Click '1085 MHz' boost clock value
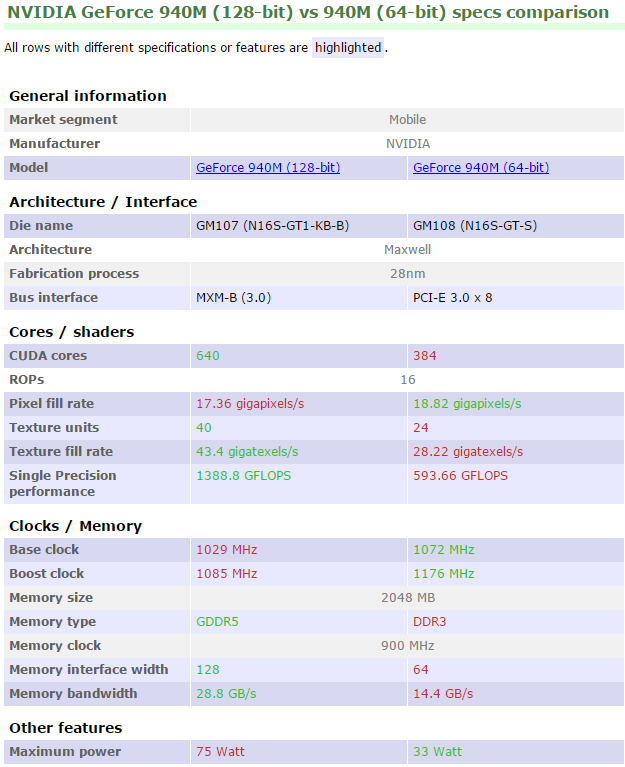The width and height of the screenshot is (625, 767). [x=226, y=574]
